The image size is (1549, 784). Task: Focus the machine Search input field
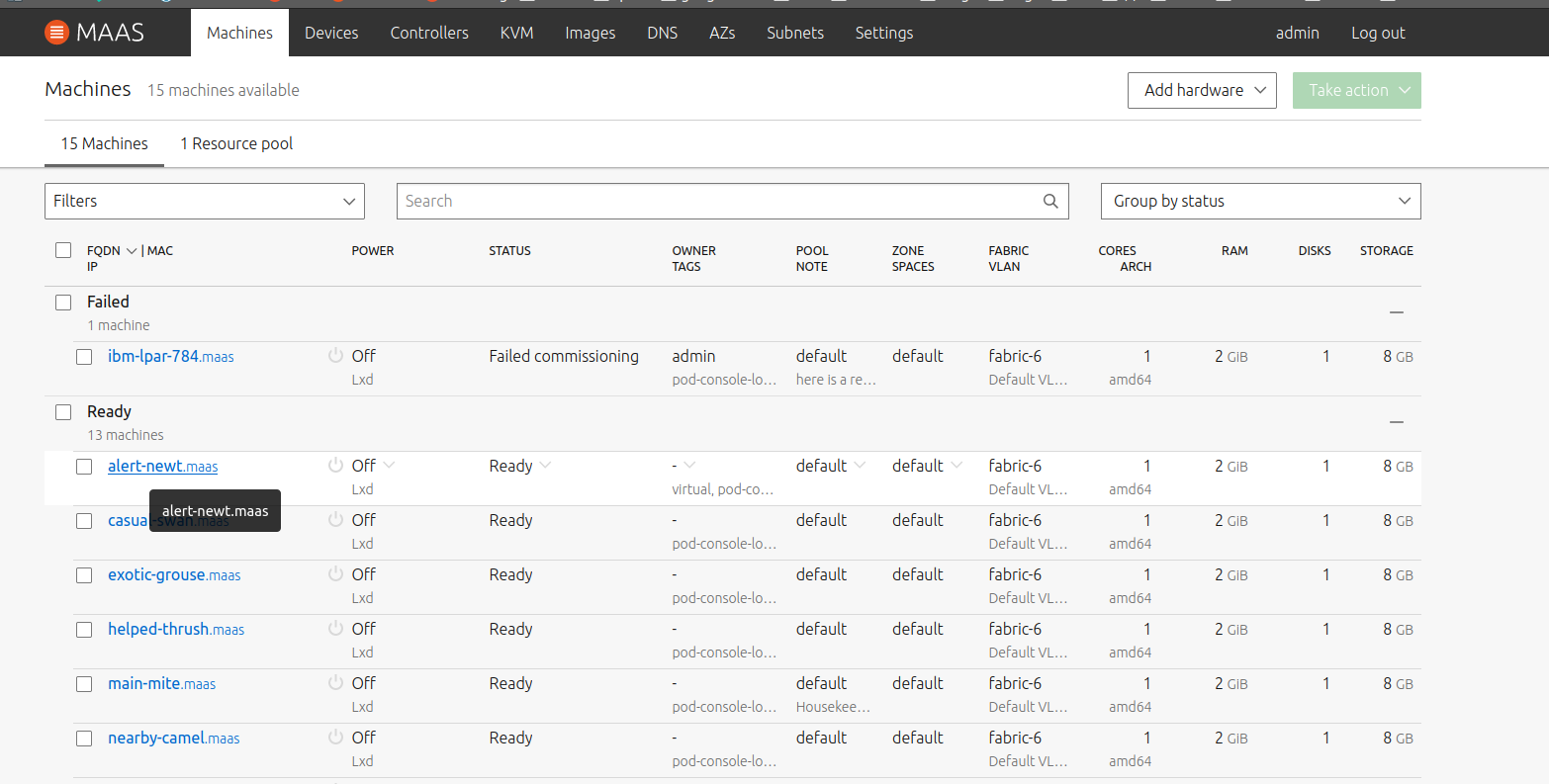click(717, 201)
